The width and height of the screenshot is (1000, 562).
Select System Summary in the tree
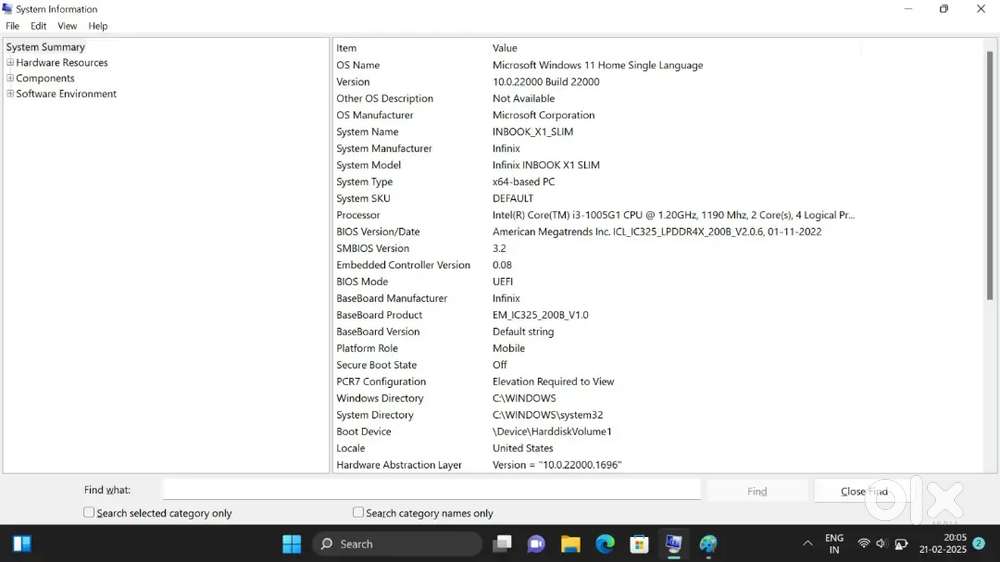pos(46,47)
